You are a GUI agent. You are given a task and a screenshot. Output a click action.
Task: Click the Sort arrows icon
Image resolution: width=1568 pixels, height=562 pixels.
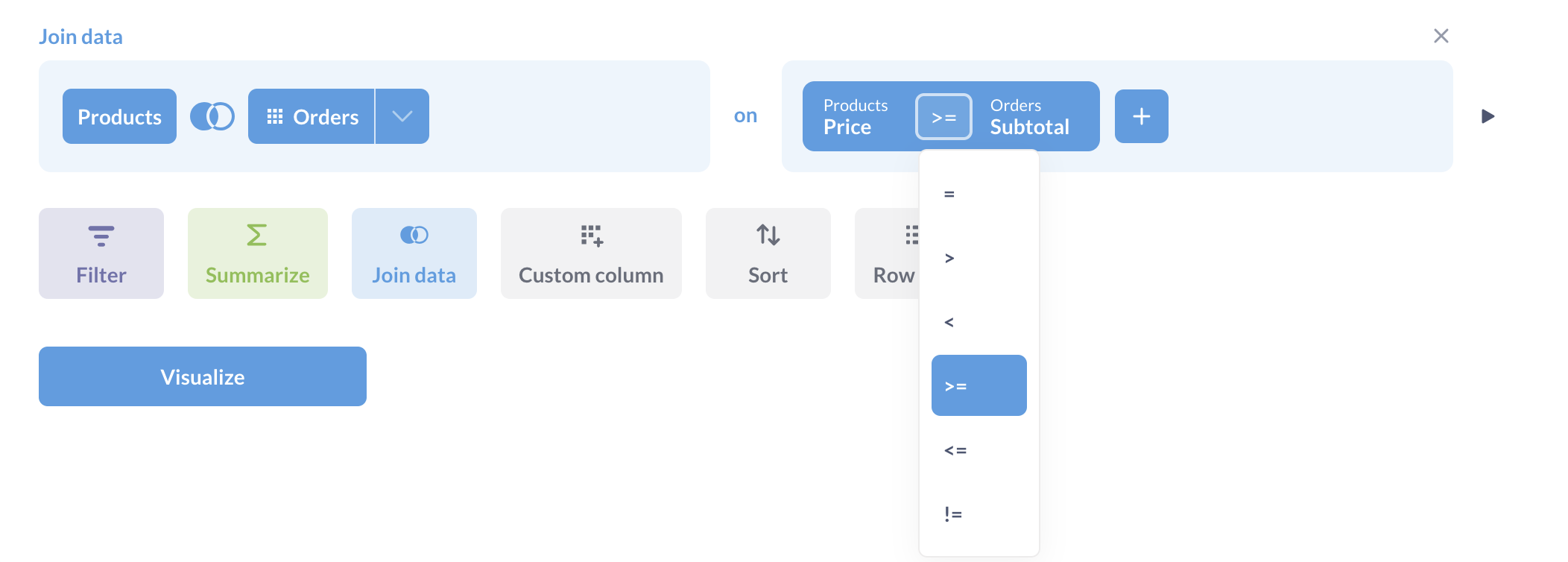pyautogui.click(x=768, y=236)
